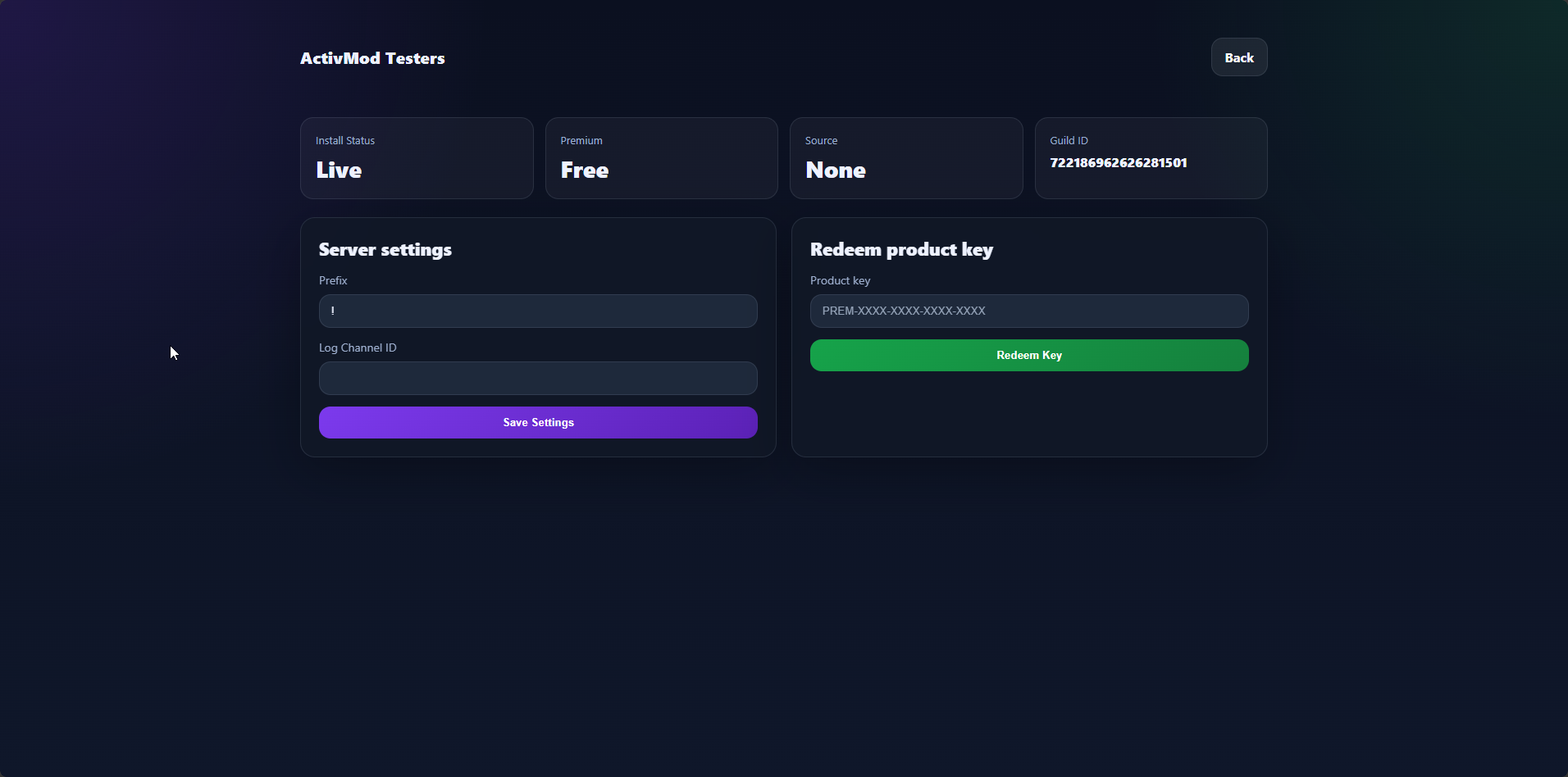Select the Live status value

(339, 170)
